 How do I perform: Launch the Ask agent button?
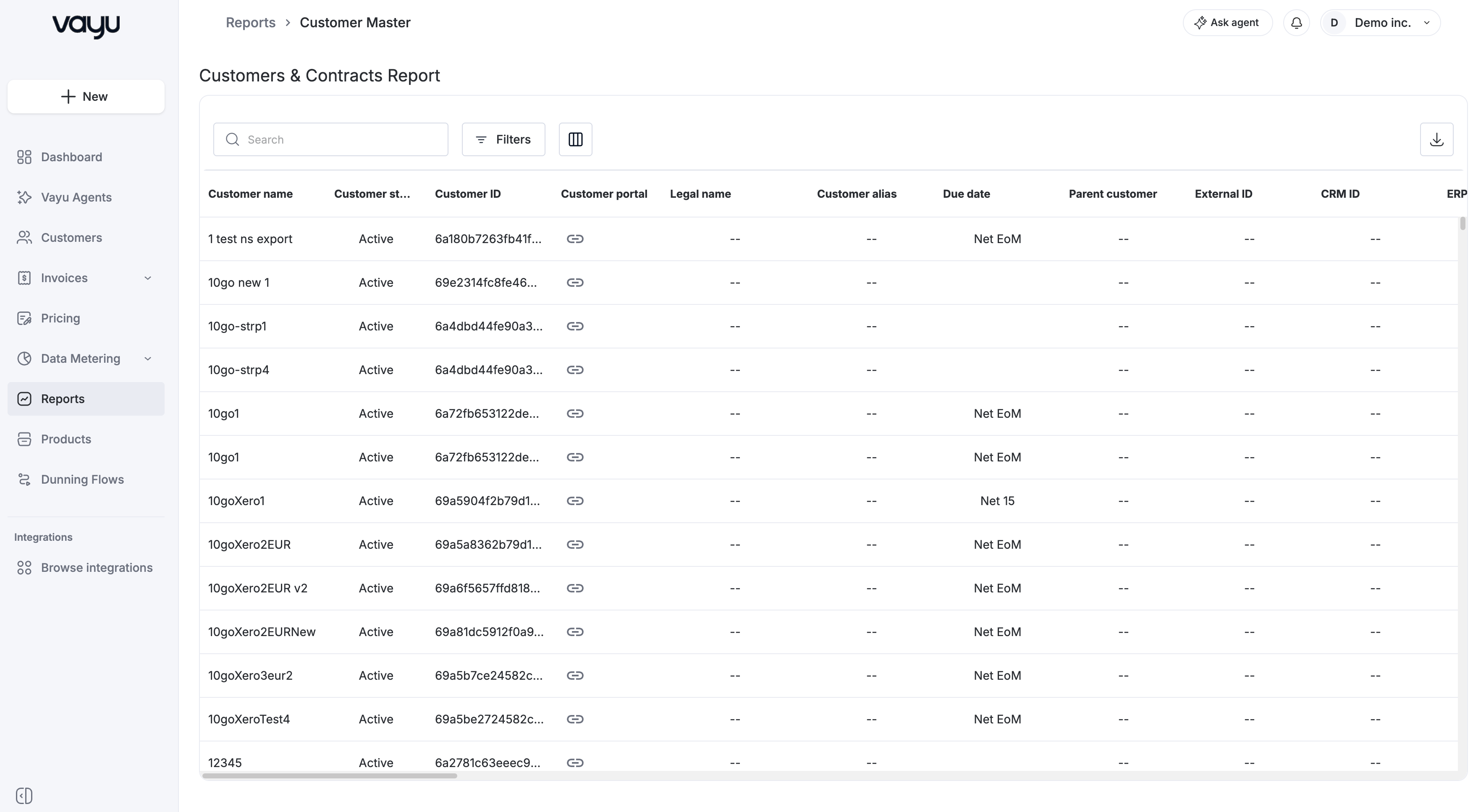1227,23
